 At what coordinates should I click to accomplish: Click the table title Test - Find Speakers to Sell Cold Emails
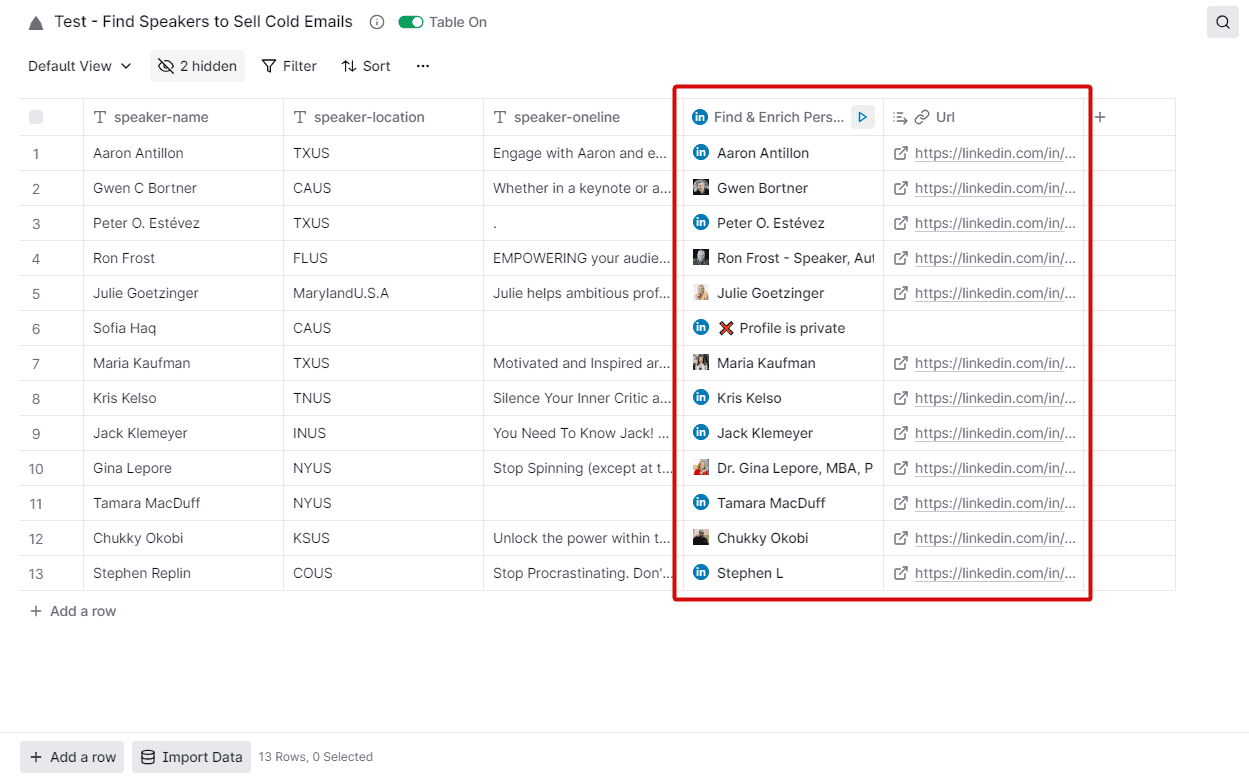204,22
